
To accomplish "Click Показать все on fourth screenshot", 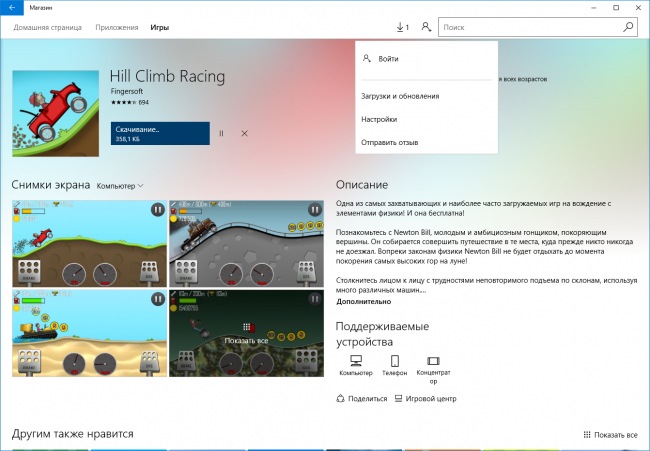I will (x=246, y=333).
